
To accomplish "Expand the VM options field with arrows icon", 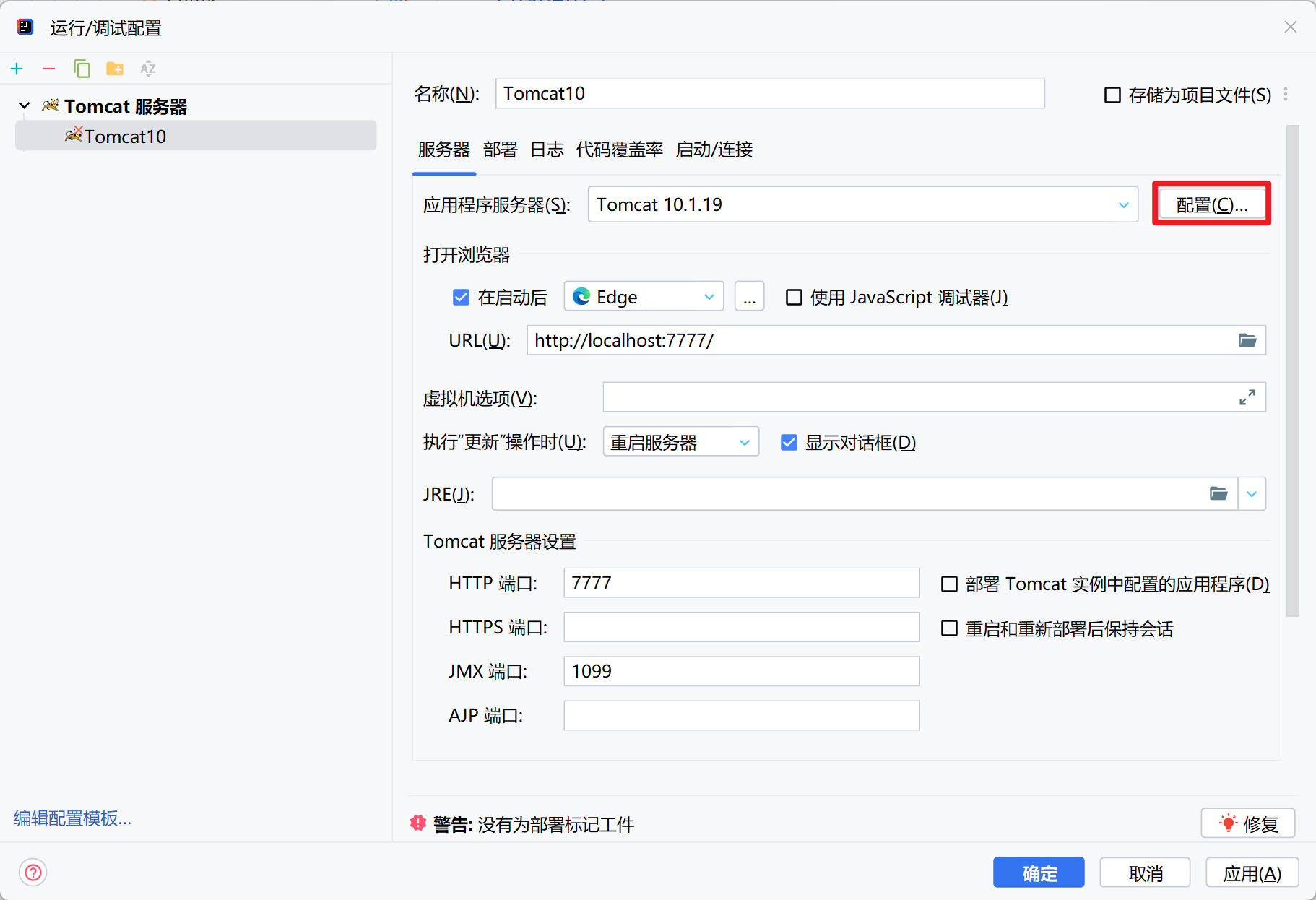I will pyautogui.click(x=1247, y=397).
